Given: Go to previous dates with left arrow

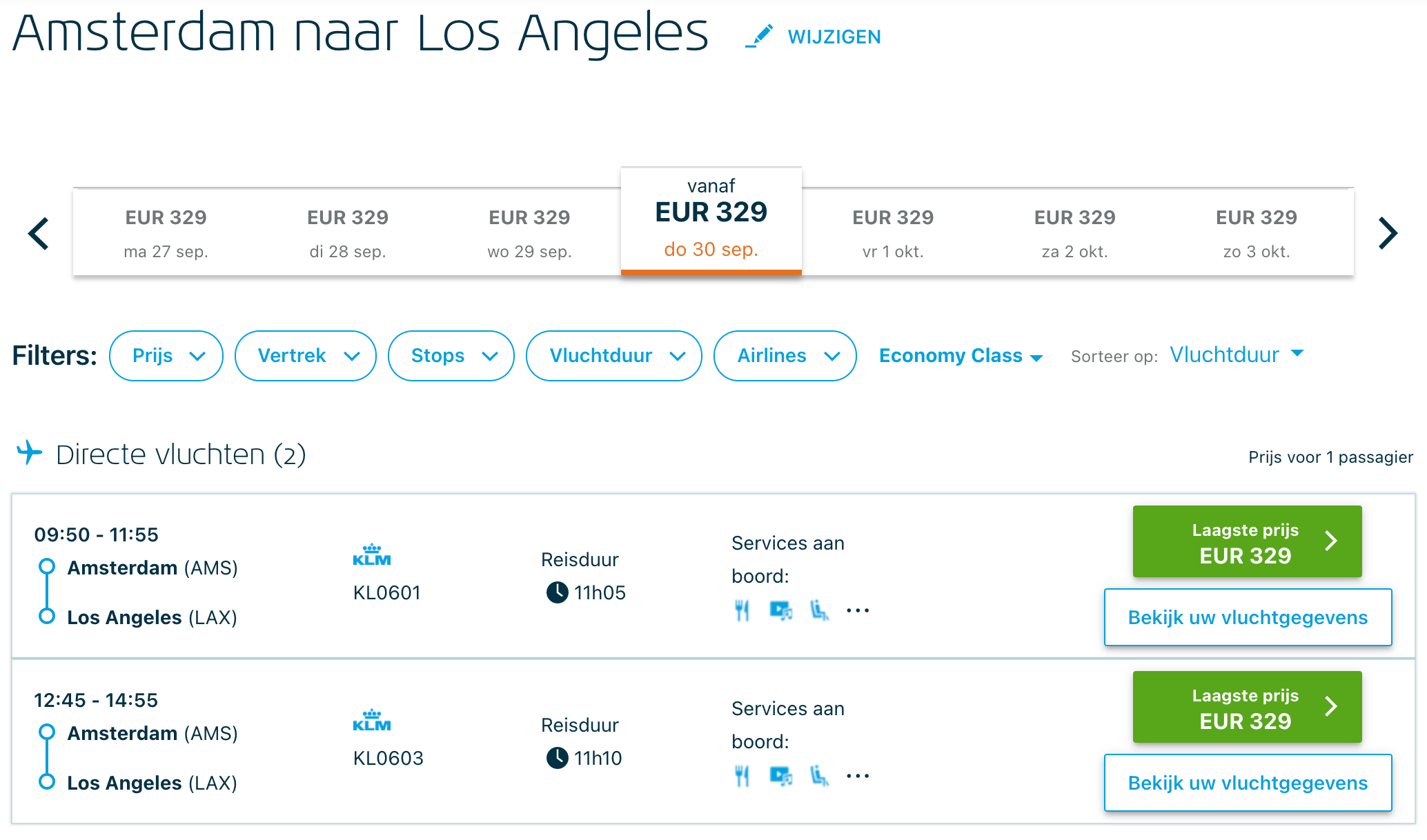Looking at the screenshot, I should (x=39, y=233).
